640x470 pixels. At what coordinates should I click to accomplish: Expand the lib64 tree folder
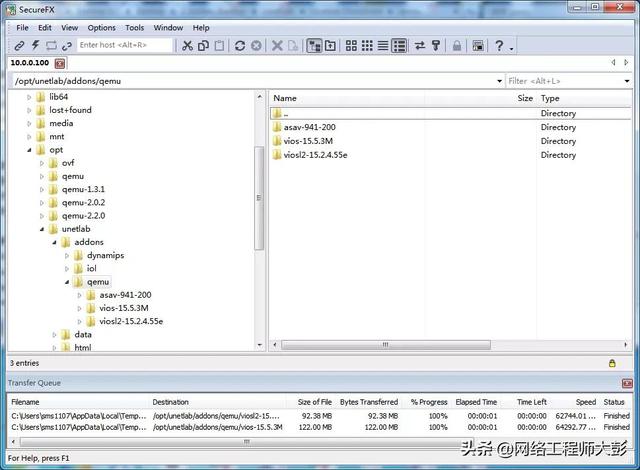[29, 98]
